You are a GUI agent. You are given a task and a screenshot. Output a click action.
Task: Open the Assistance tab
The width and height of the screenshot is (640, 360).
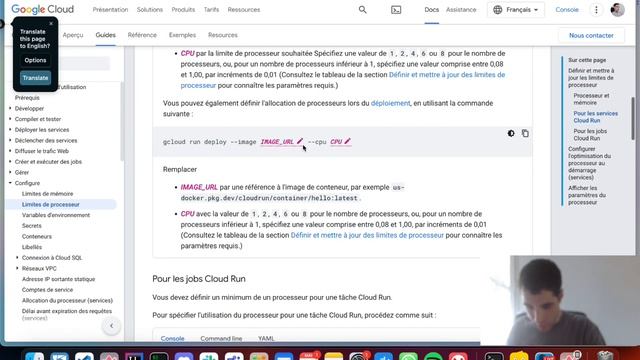coord(461,10)
